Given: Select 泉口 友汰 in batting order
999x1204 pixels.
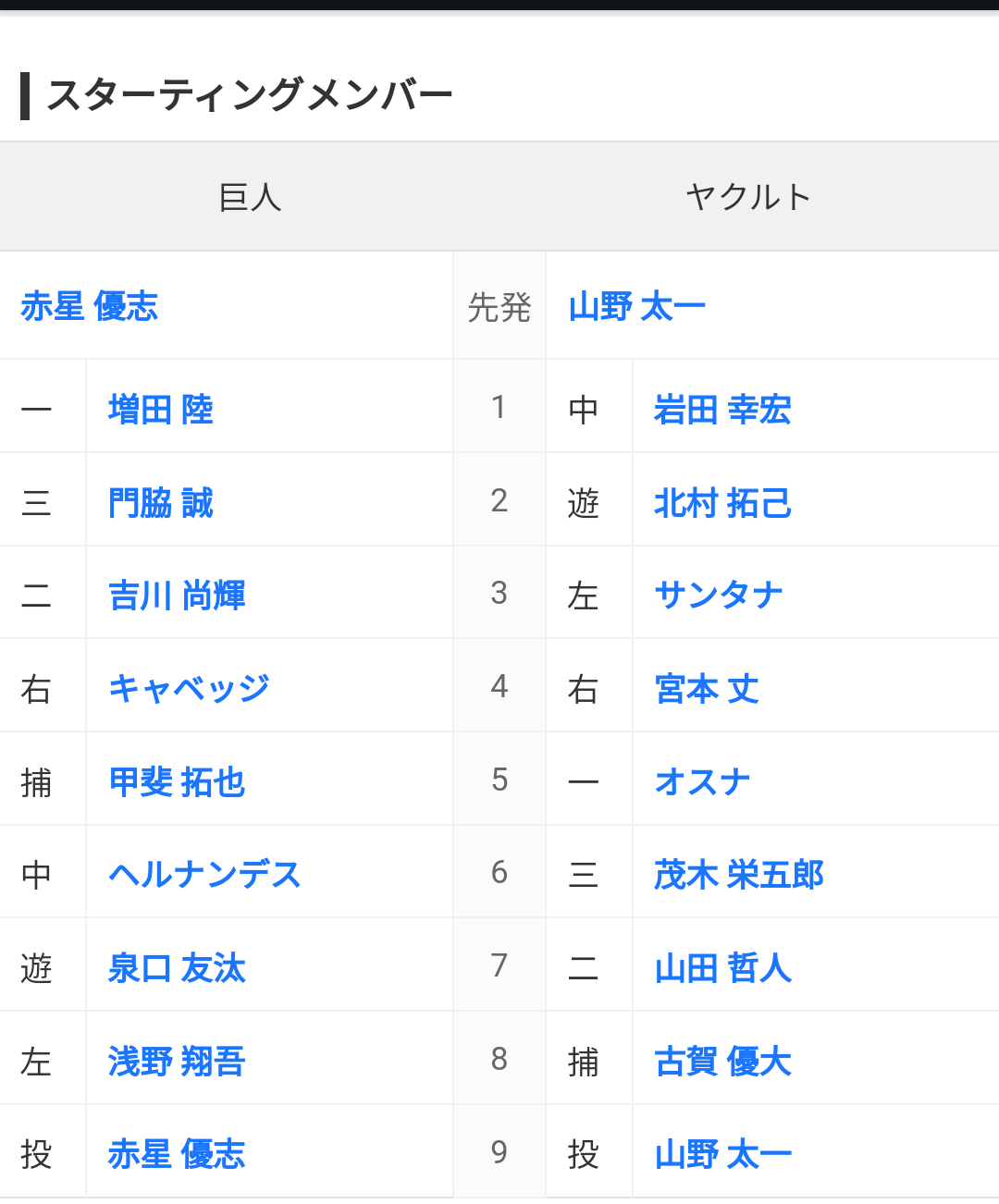Looking at the screenshot, I should 177,968.
